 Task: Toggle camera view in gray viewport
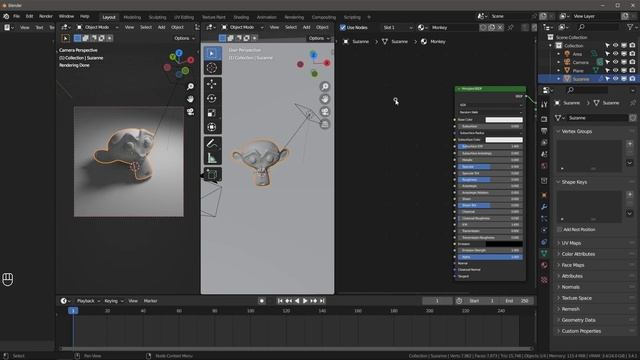coord(325,112)
